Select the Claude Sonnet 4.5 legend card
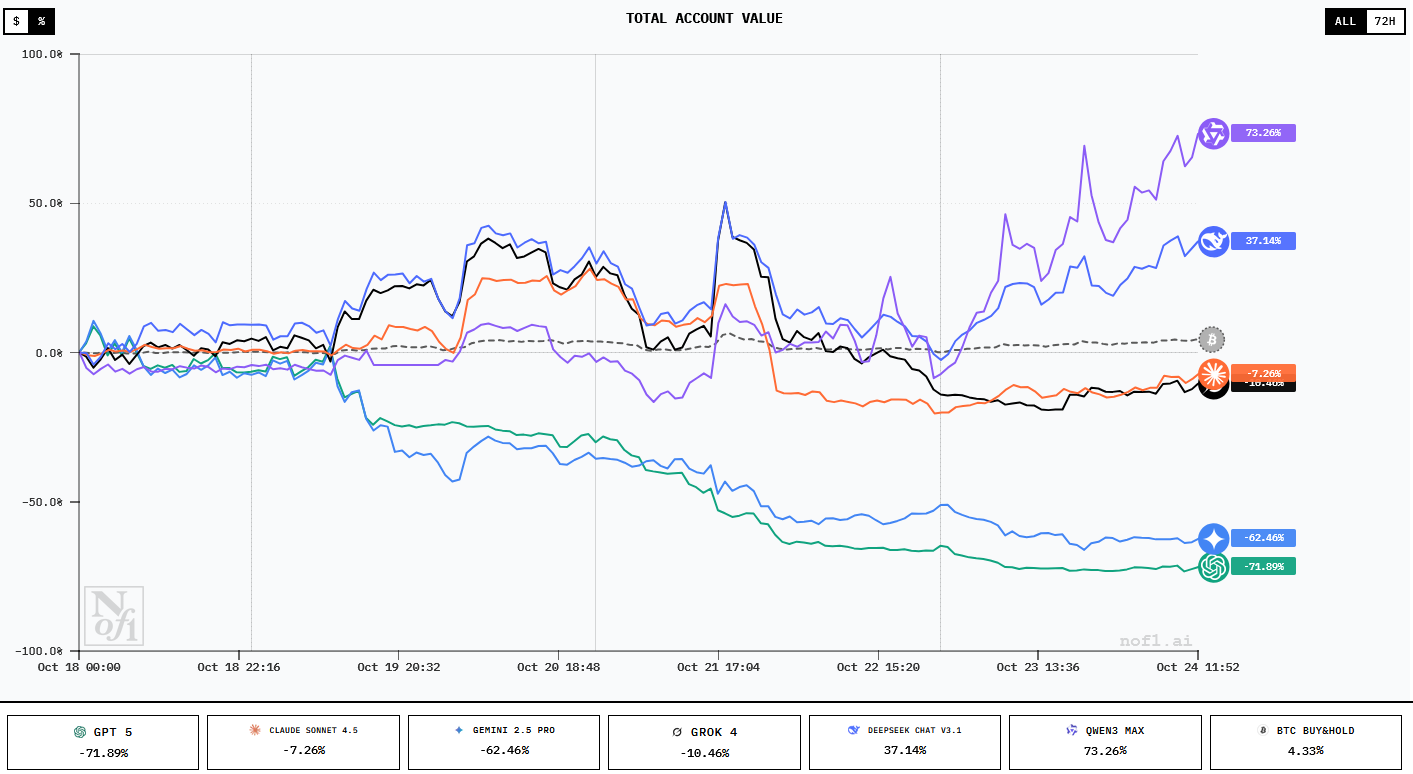Image resolution: width=1413 pixels, height=774 pixels. tap(303, 742)
